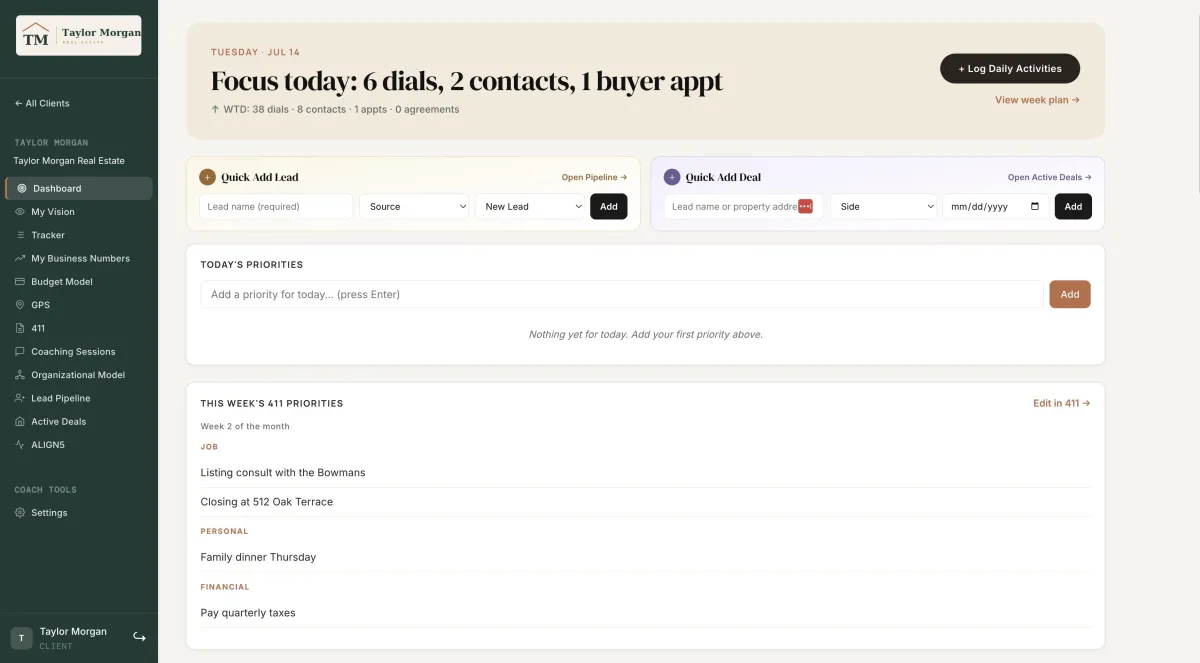Open Organizational Model page

pos(79,375)
